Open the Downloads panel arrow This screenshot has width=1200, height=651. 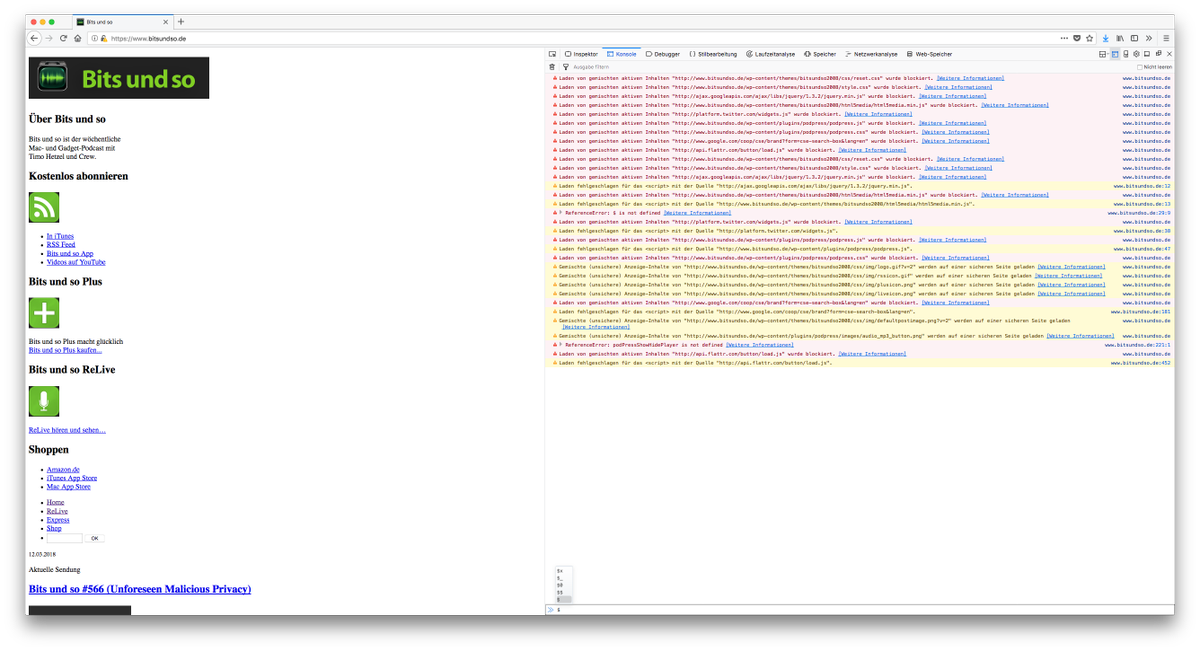click(x=1105, y=38)
